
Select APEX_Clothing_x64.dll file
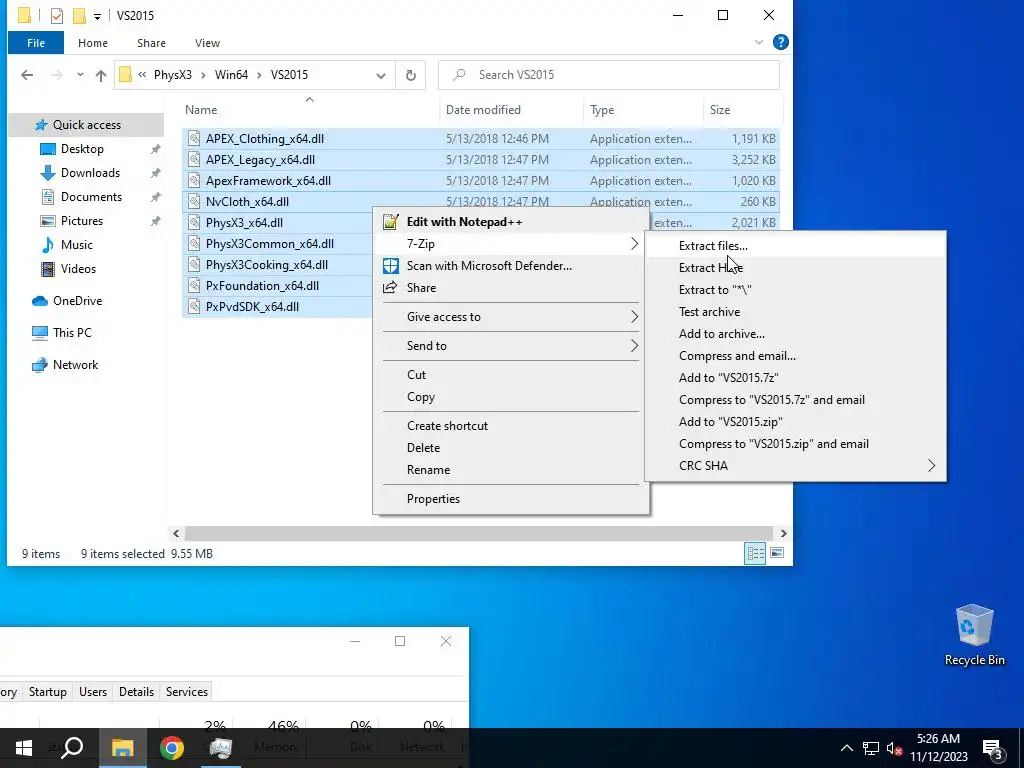[x=264, y=139]
